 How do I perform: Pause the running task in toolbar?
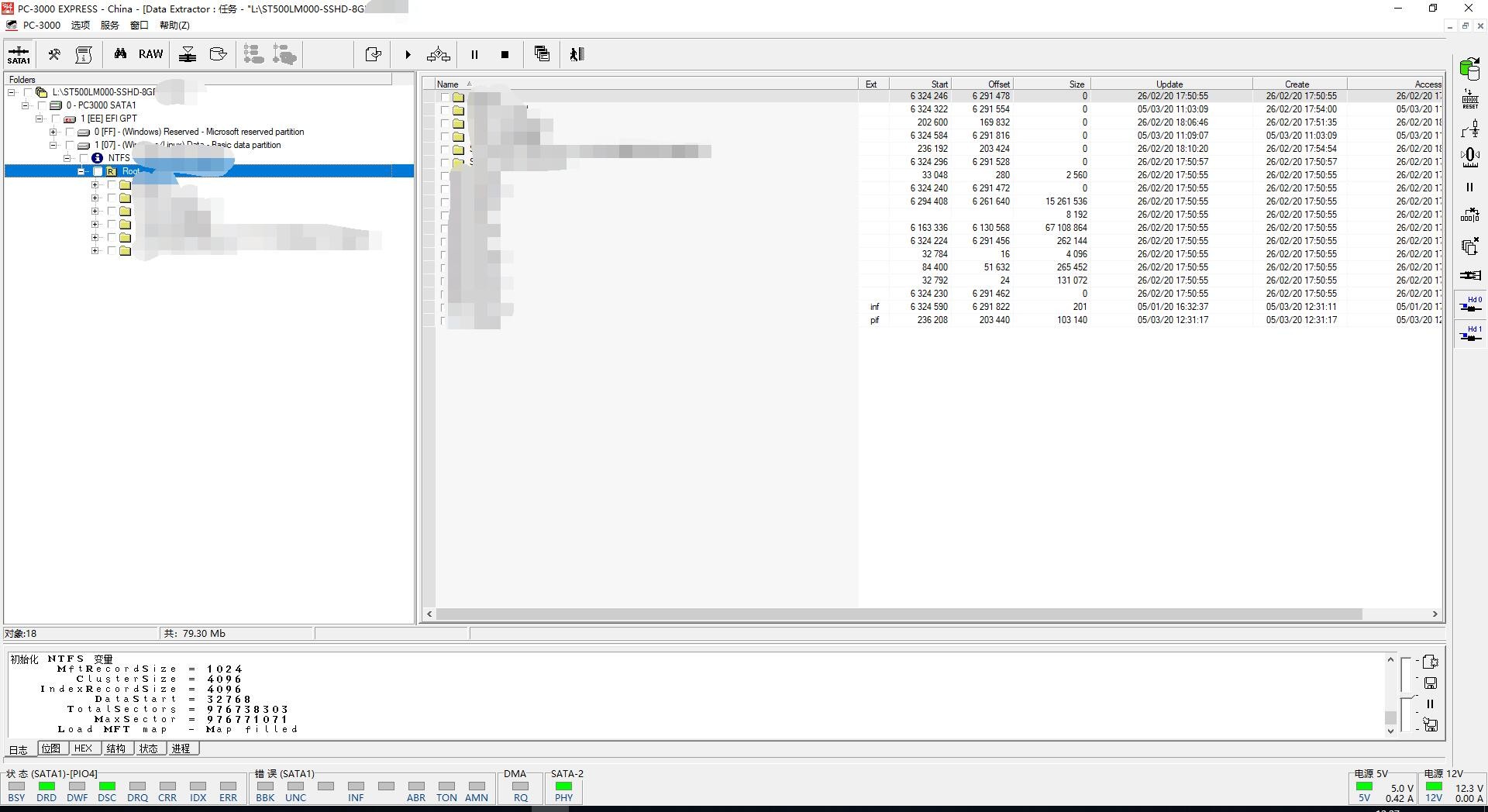click(x=474, y=54)
